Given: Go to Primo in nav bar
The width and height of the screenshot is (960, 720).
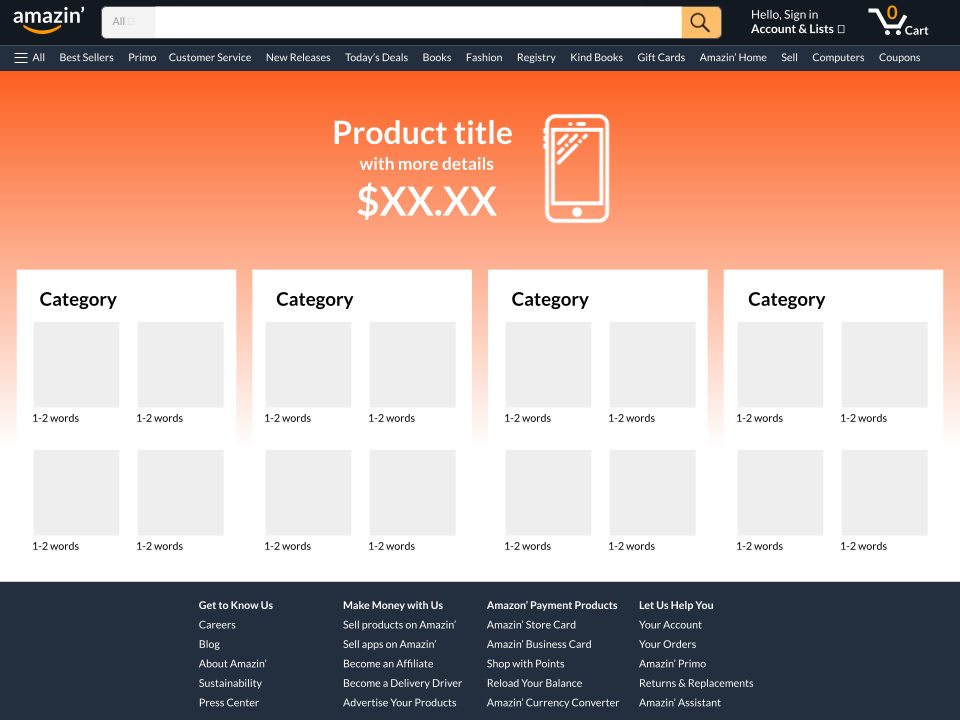Looking at the screenshot, I should click(142, 58).
